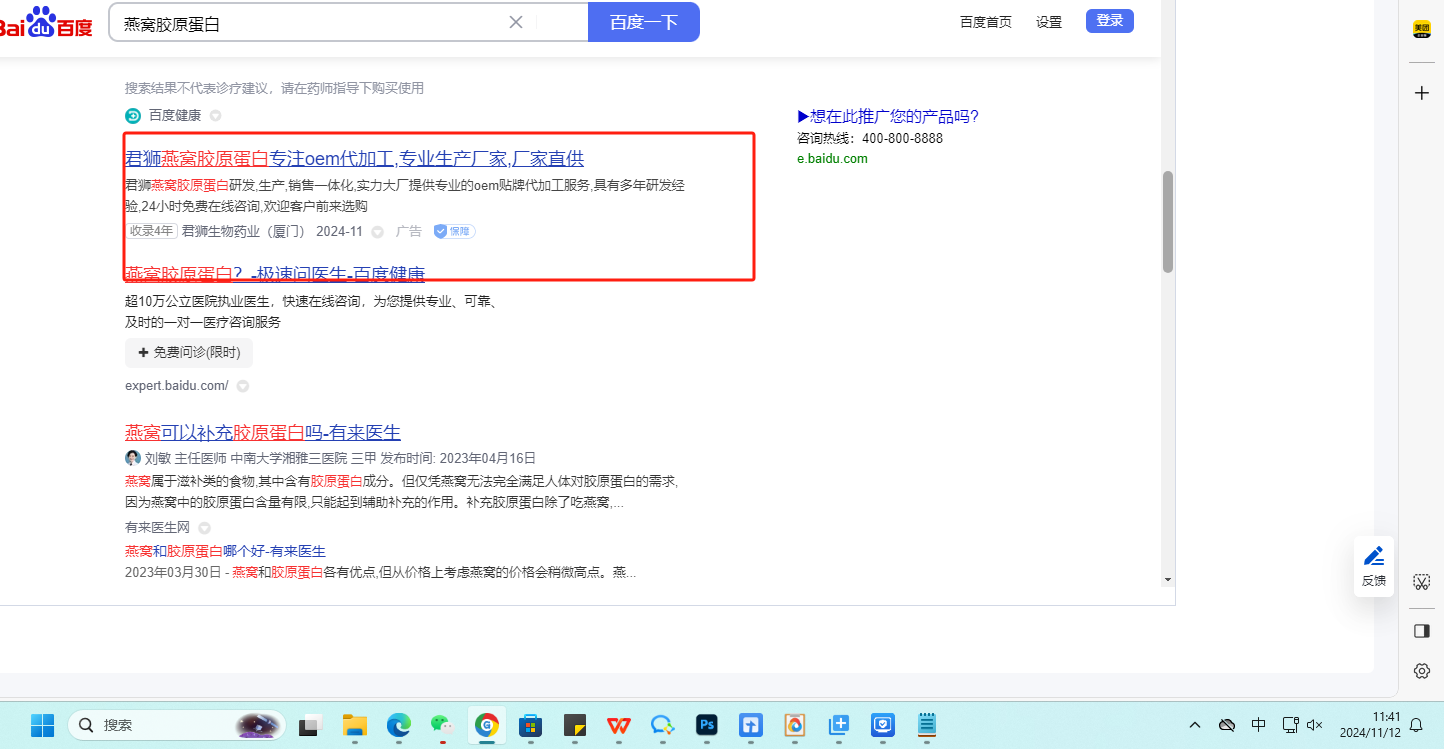
Task: Click the page vertical scrollbar thumb
Action: [1167, 220]
